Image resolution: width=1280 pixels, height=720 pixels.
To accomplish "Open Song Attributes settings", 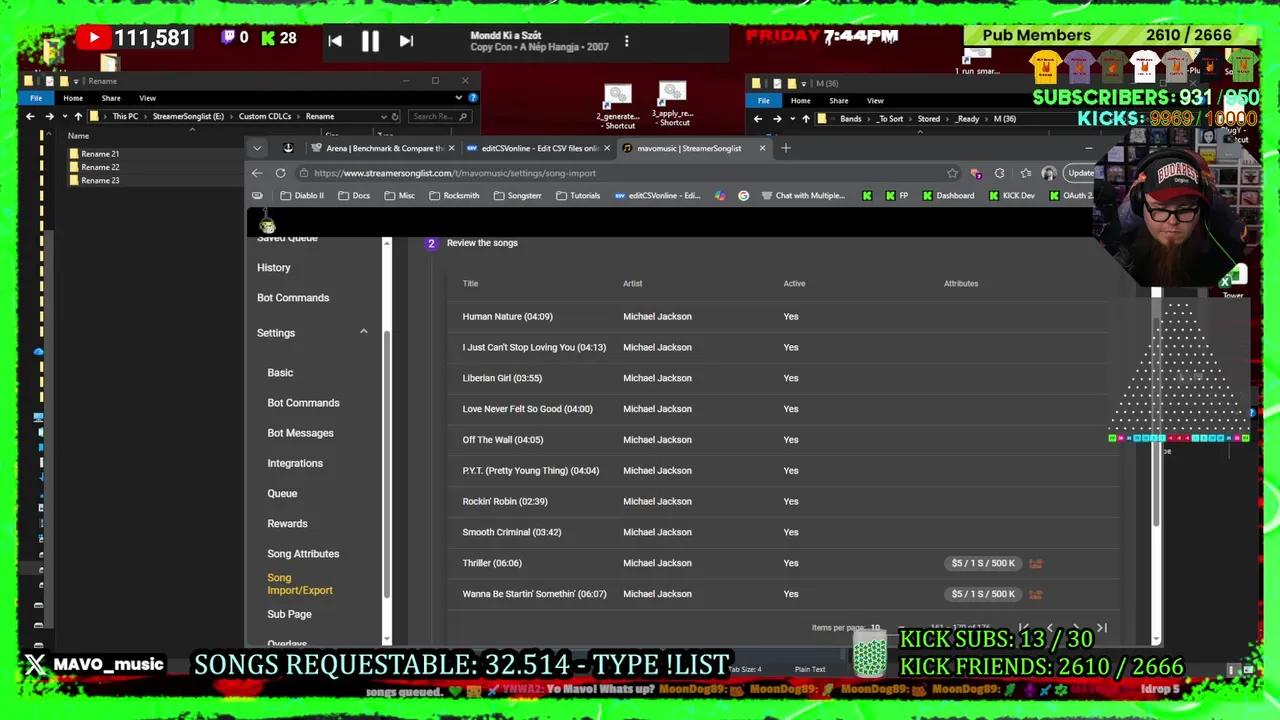I will coord(303,553).
